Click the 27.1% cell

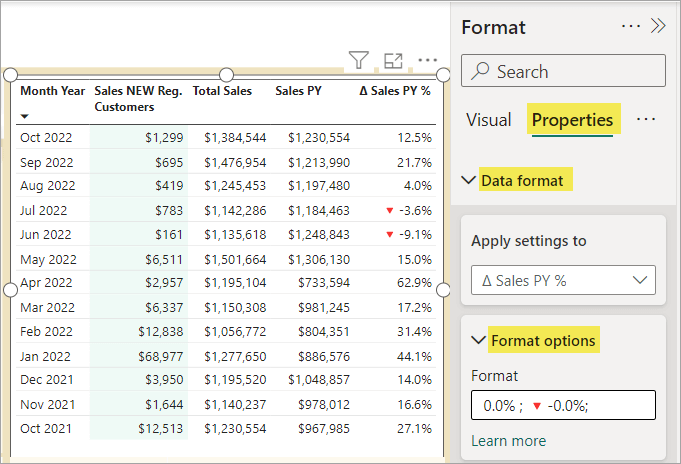pos(414,429)
